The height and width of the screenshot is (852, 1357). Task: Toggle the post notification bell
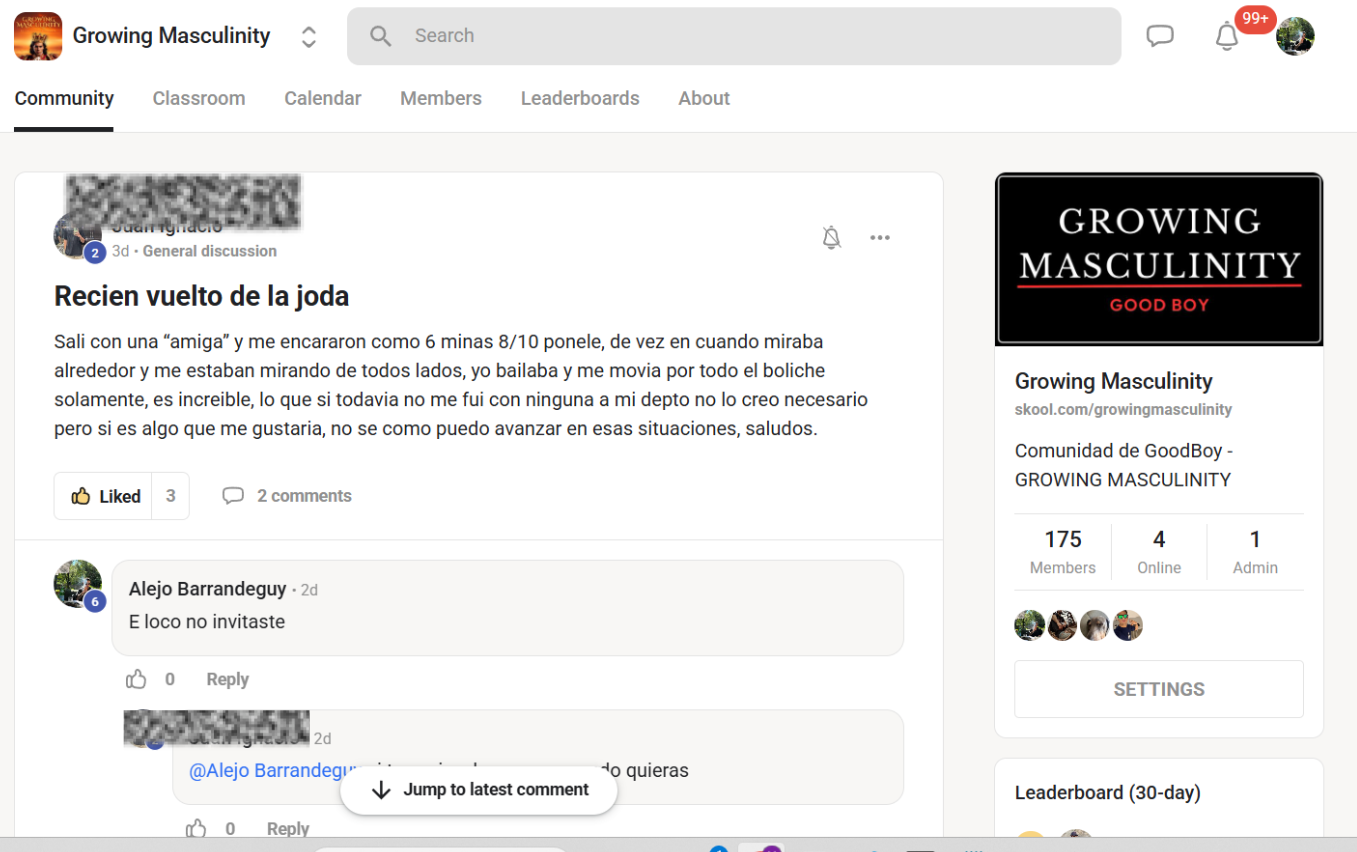click(x=831, y=238)
